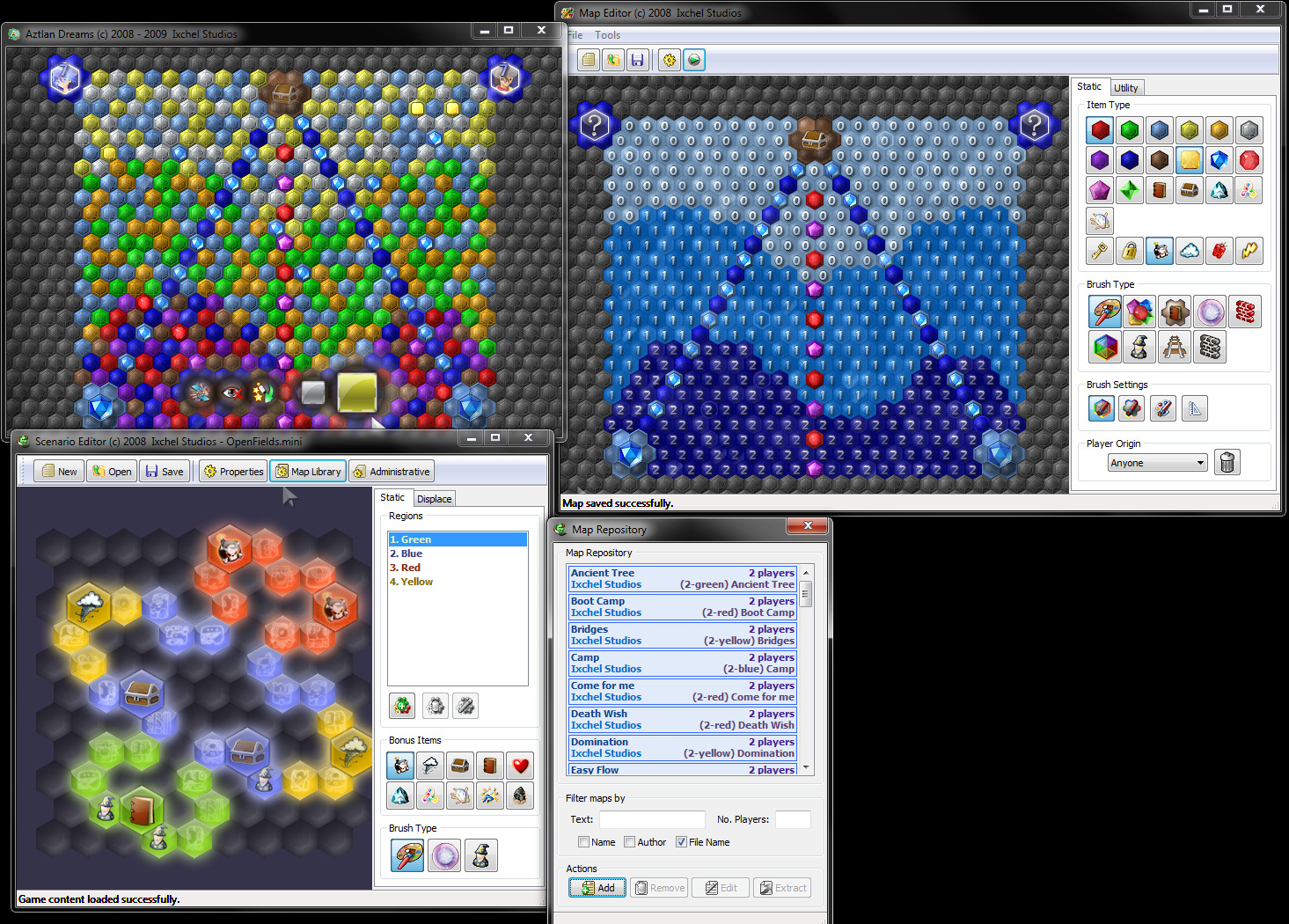1289x924 pixels.
Task: Open the Map Library in Scenario Editor
Action: point(307,472)
